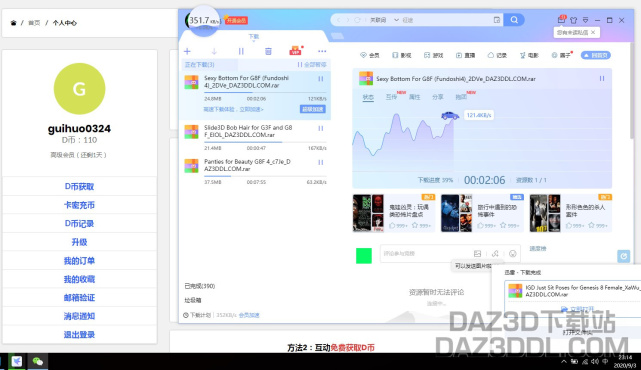Open the 影视 navigation item
Screen dimensions: 641x370
(x=401, y=55)
